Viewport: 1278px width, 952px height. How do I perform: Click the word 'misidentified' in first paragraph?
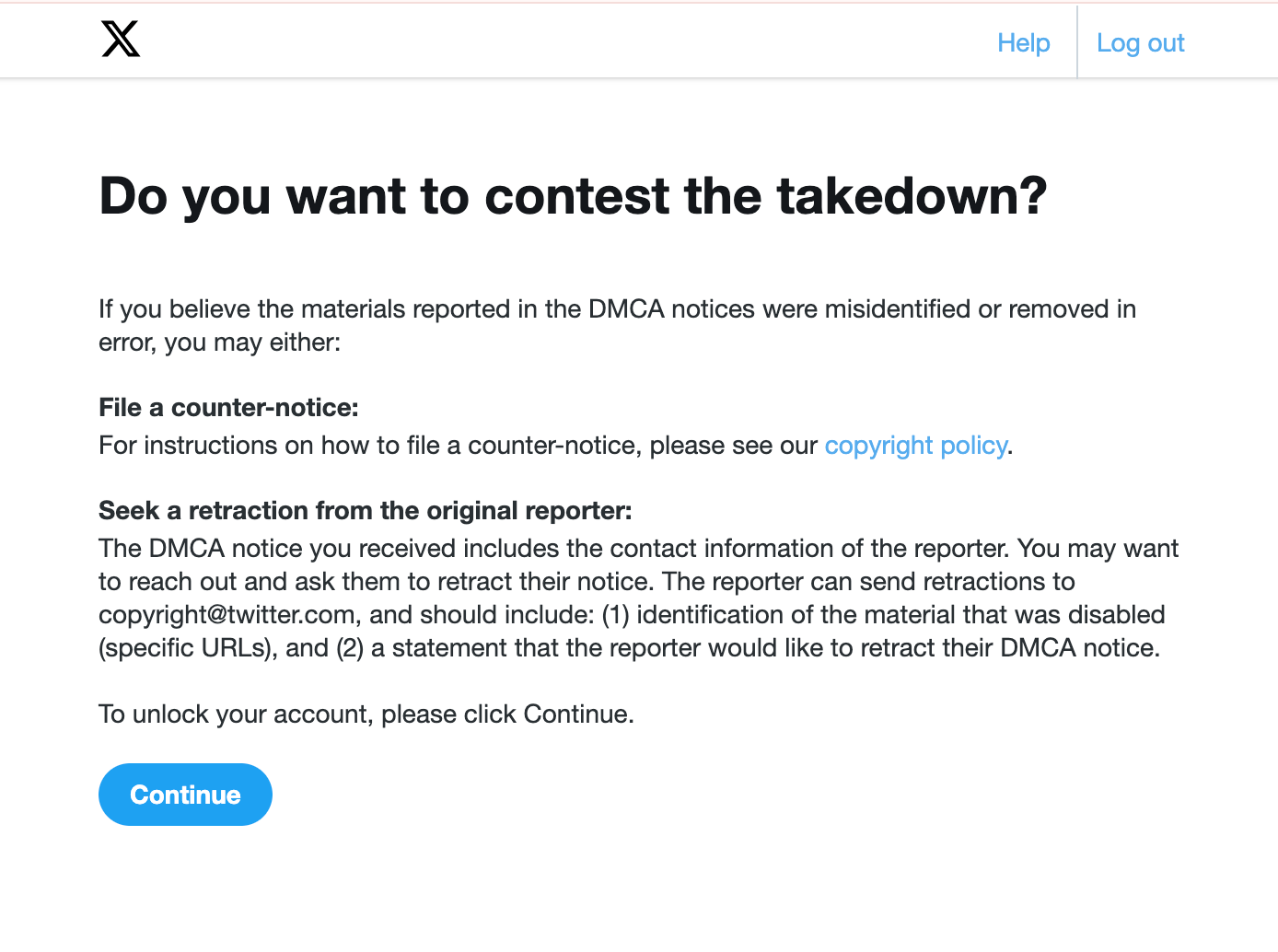[x=898, y=309]
